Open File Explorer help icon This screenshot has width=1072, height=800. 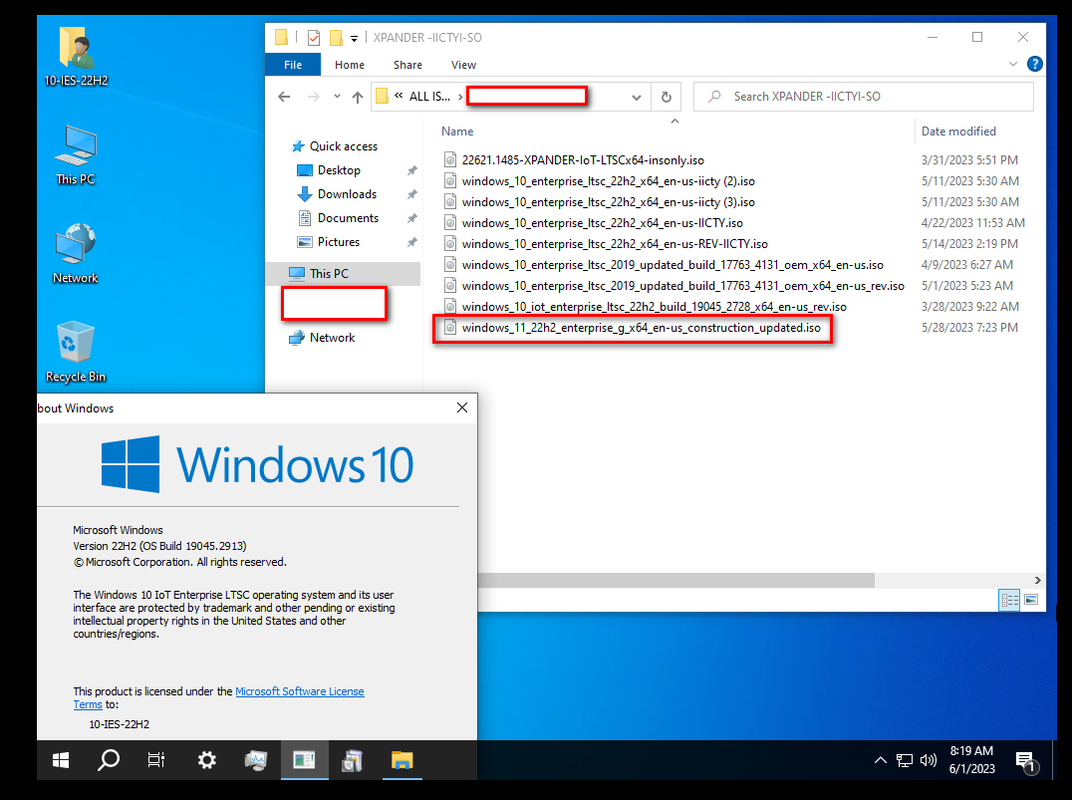coord(1035,64)
